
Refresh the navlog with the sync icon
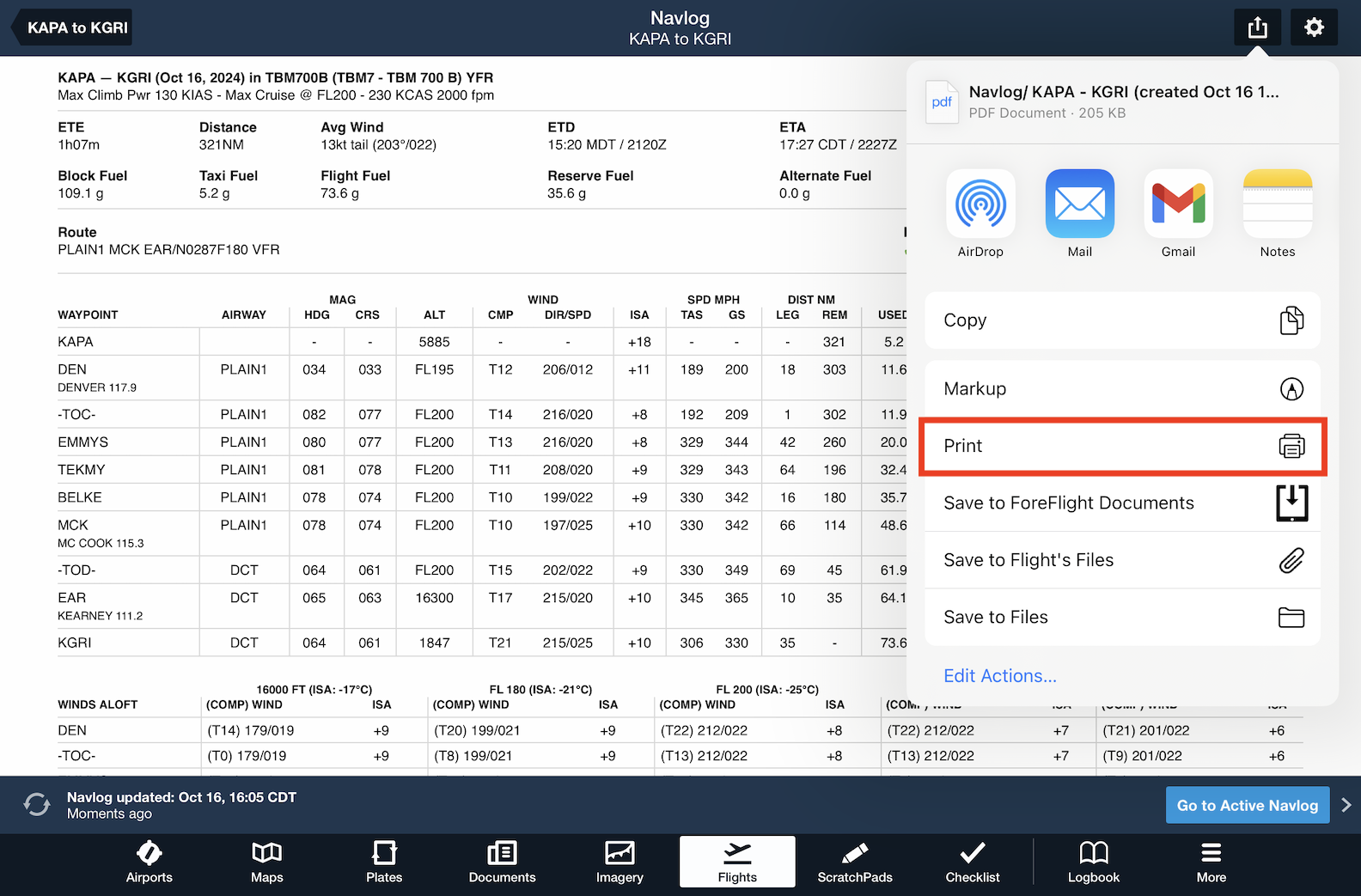click(37, 805)
